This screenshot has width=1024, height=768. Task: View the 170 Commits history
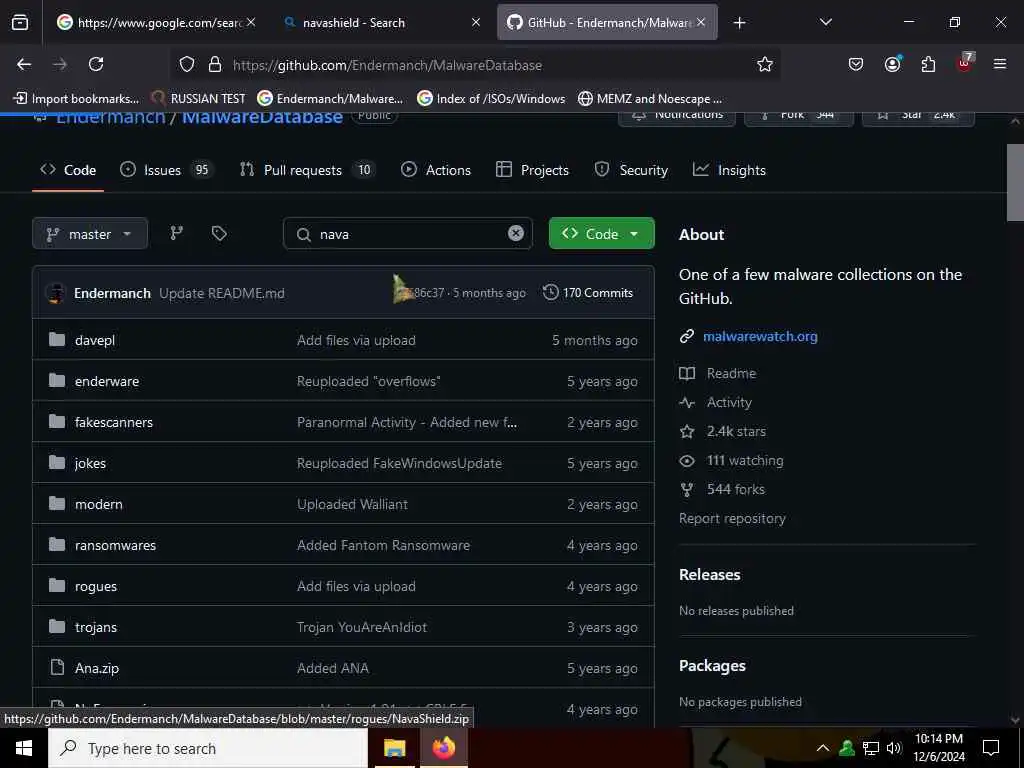point(588,293)
